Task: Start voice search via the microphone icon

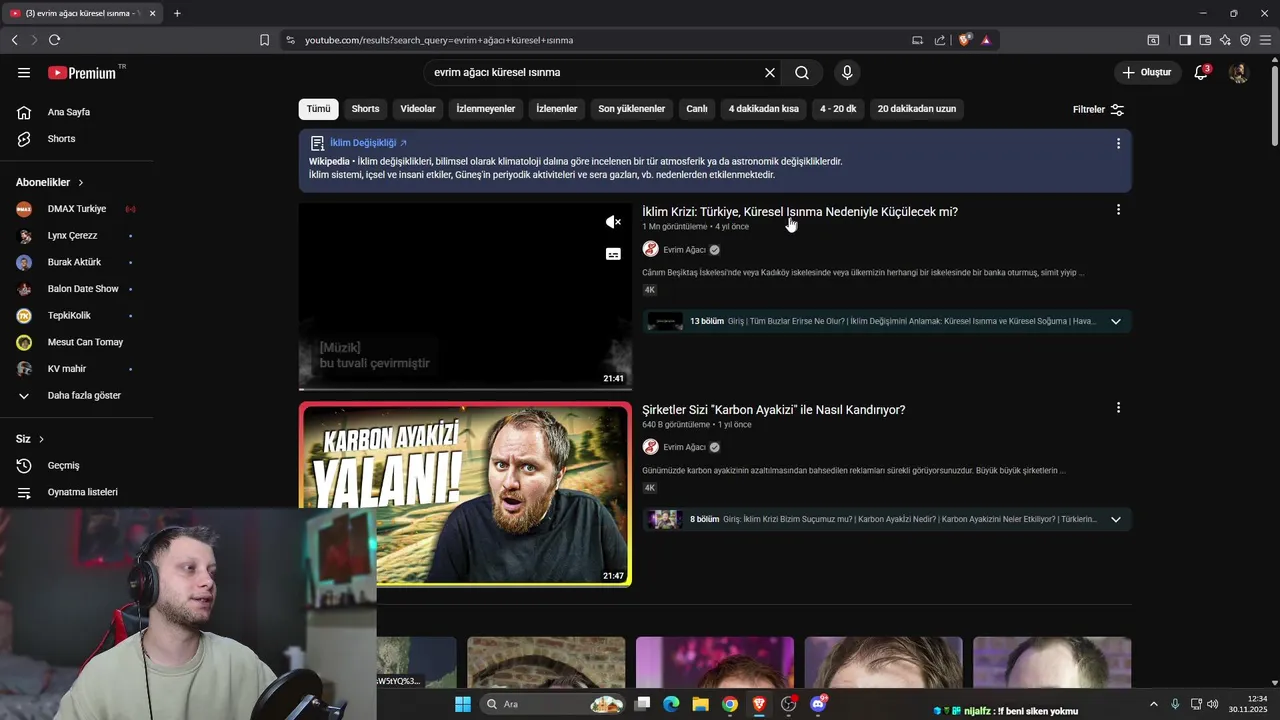Action: pos(847,73)
